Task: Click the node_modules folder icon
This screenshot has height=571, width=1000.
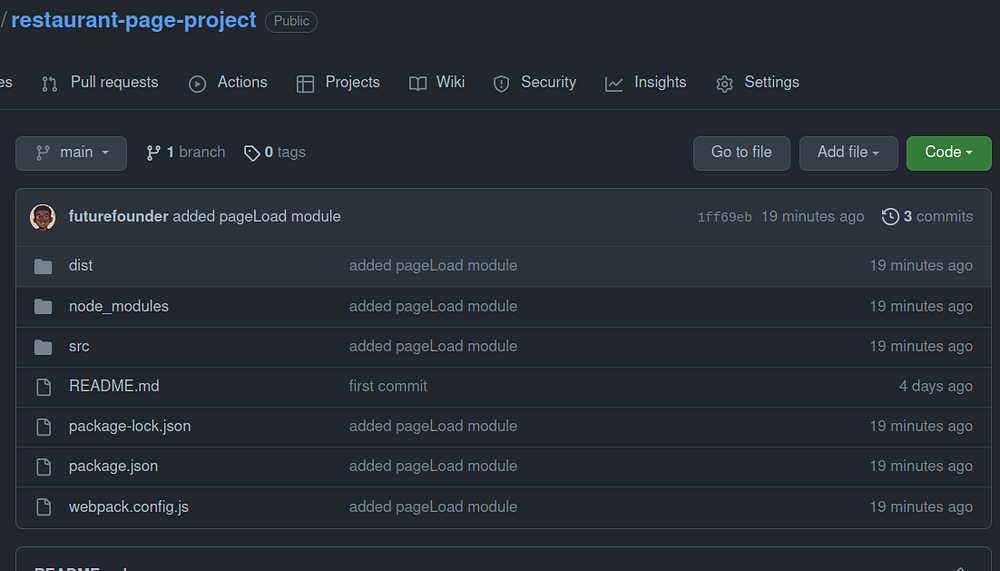Action: [43, 306]
